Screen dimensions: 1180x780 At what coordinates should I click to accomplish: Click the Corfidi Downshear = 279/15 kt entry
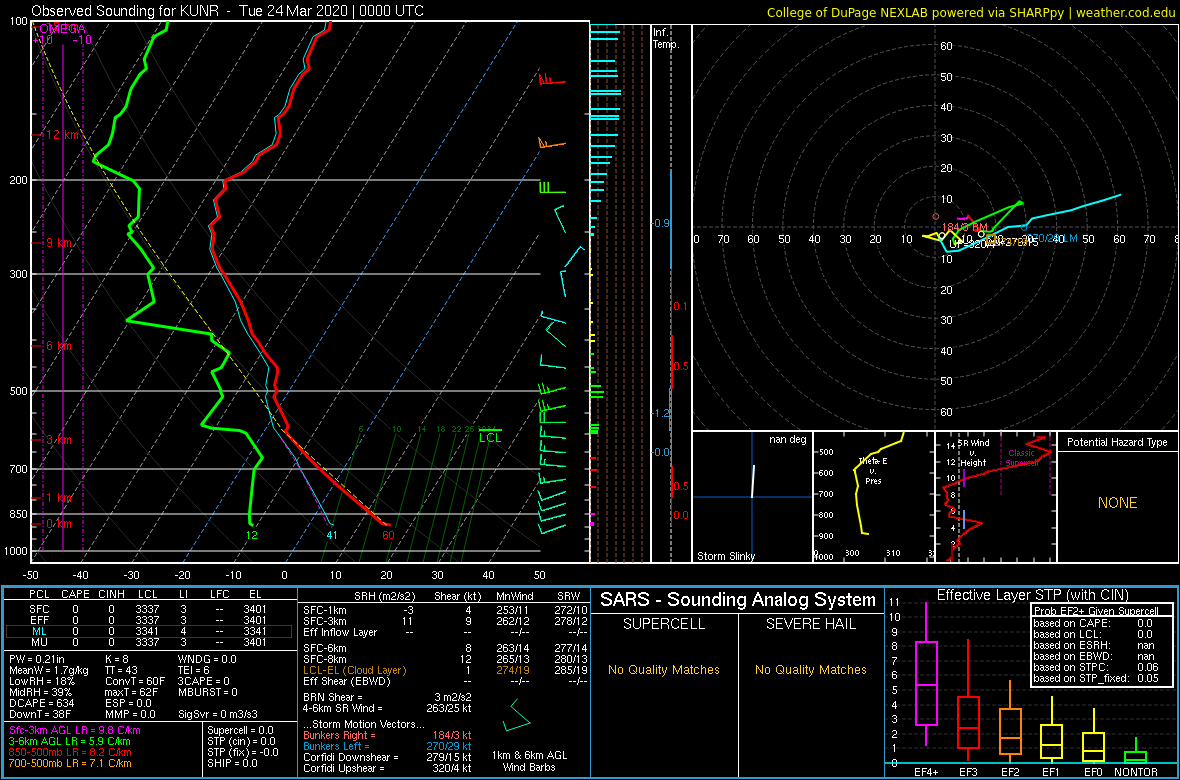[x=387, y=757]
